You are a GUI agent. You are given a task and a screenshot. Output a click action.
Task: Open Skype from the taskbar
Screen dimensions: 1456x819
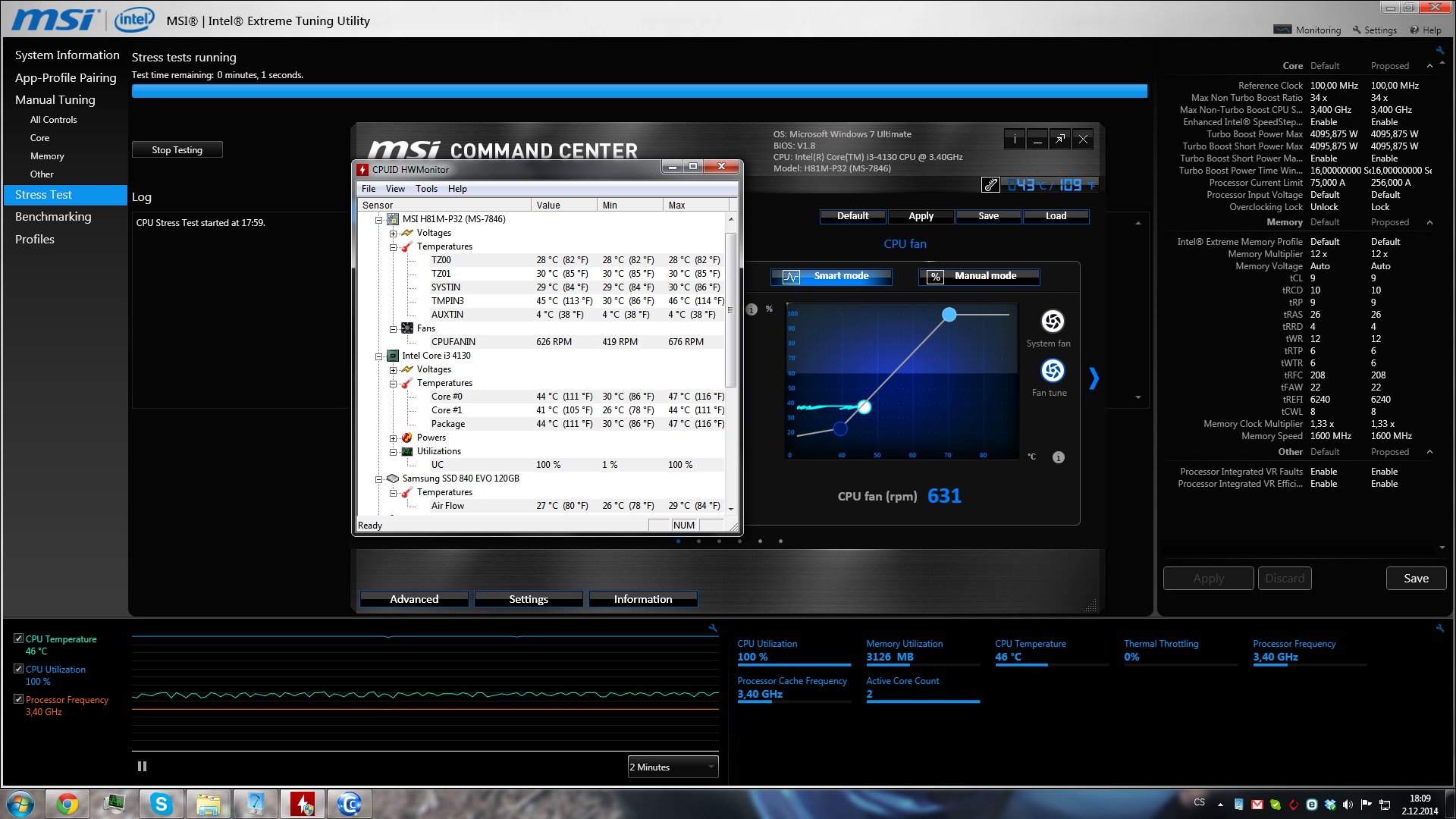click(161, 804)
